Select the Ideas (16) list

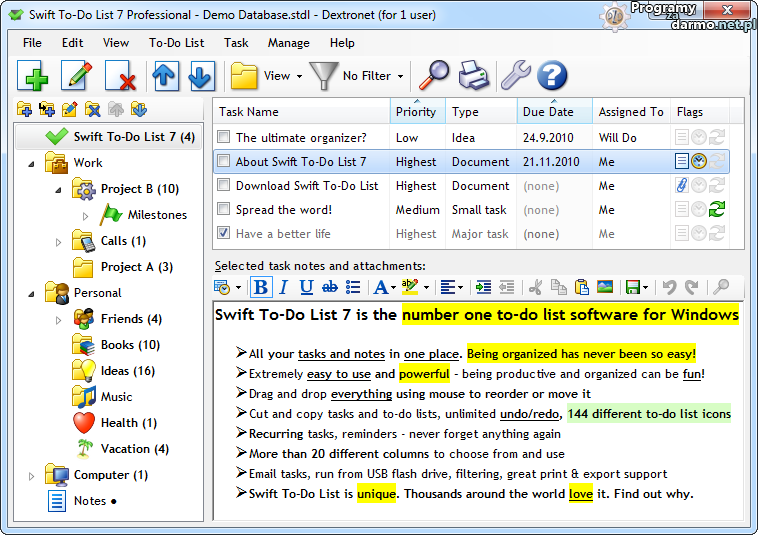[x=127, y=371]
